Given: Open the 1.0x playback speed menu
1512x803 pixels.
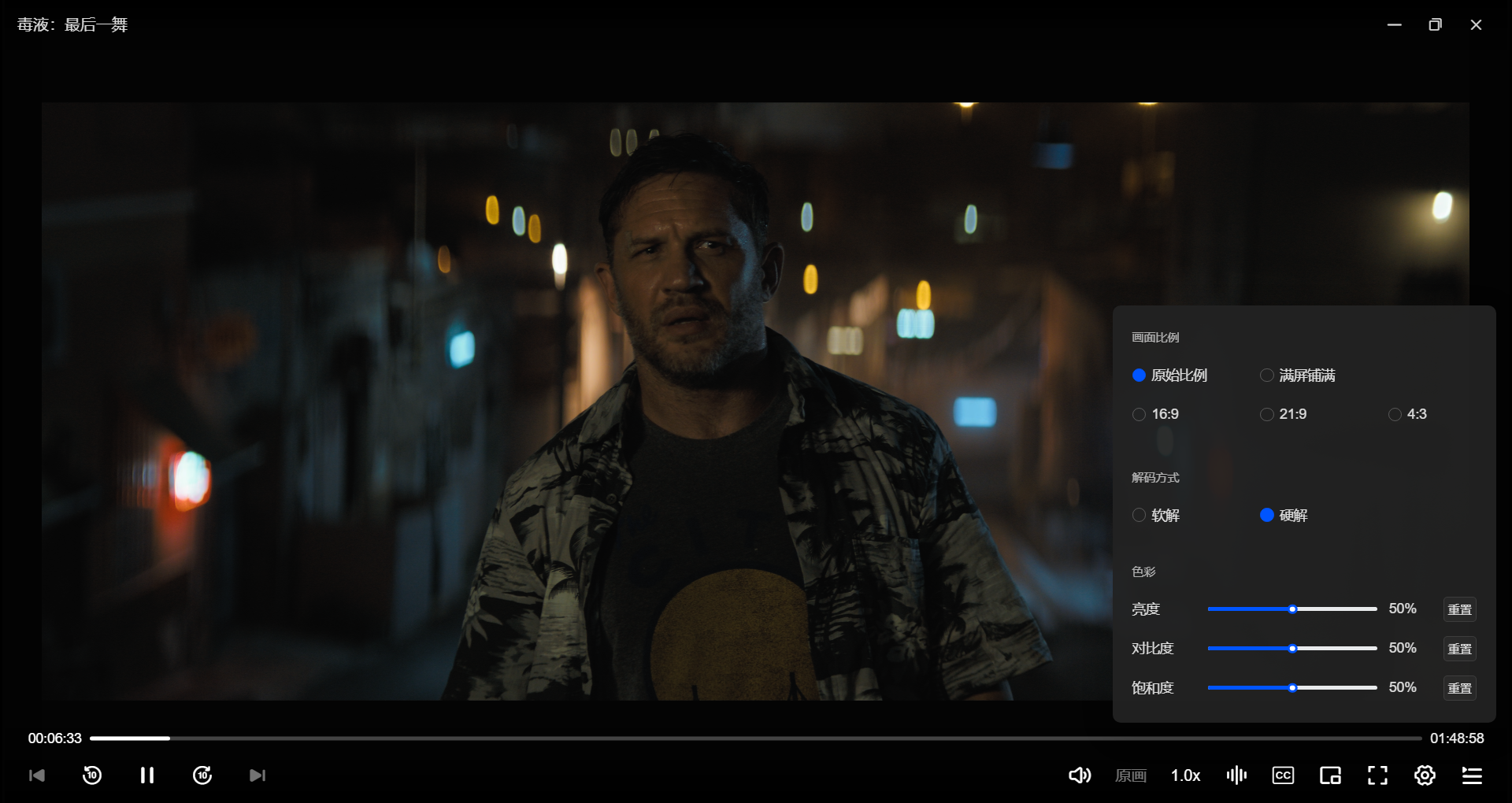Looking at the screenshot, I should [x=1185, y=775].
